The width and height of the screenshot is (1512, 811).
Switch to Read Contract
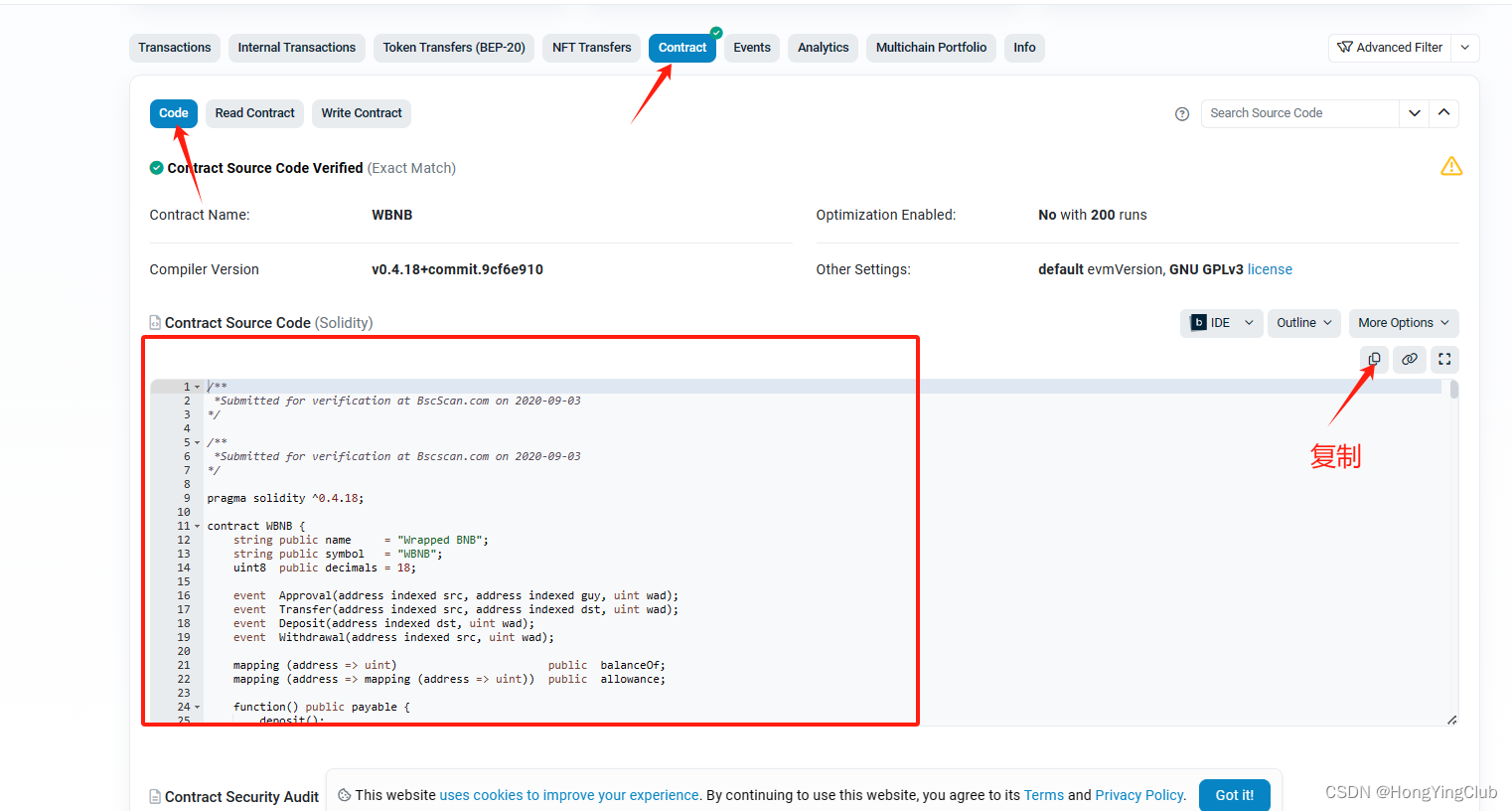[x=255, y=113]
